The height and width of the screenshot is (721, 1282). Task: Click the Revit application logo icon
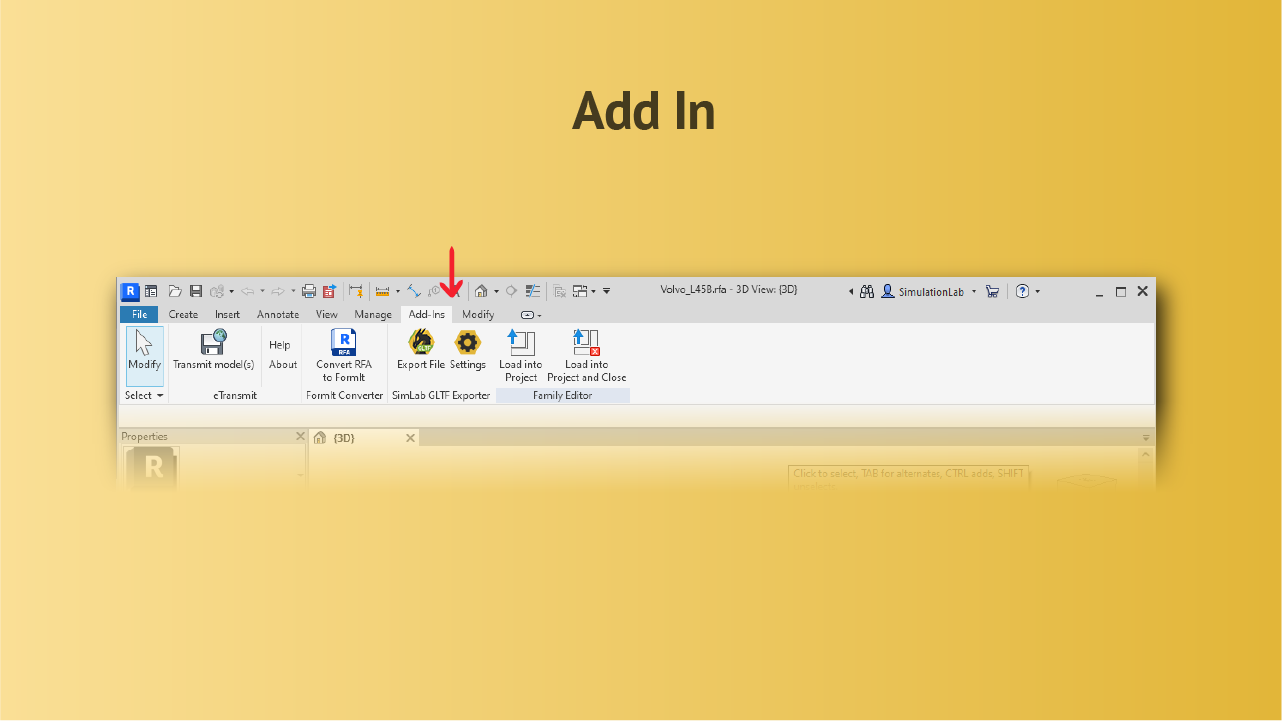[130, 291]
